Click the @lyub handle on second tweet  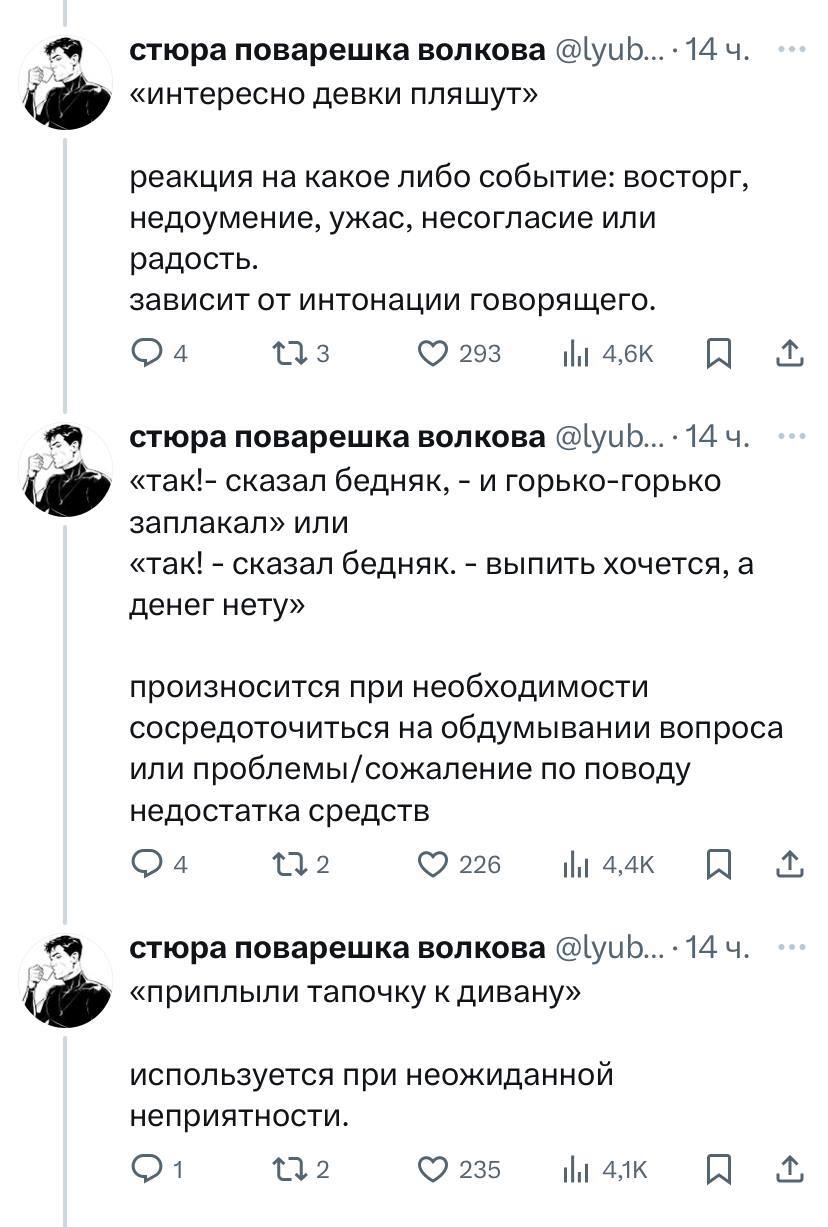coord(608,438)
